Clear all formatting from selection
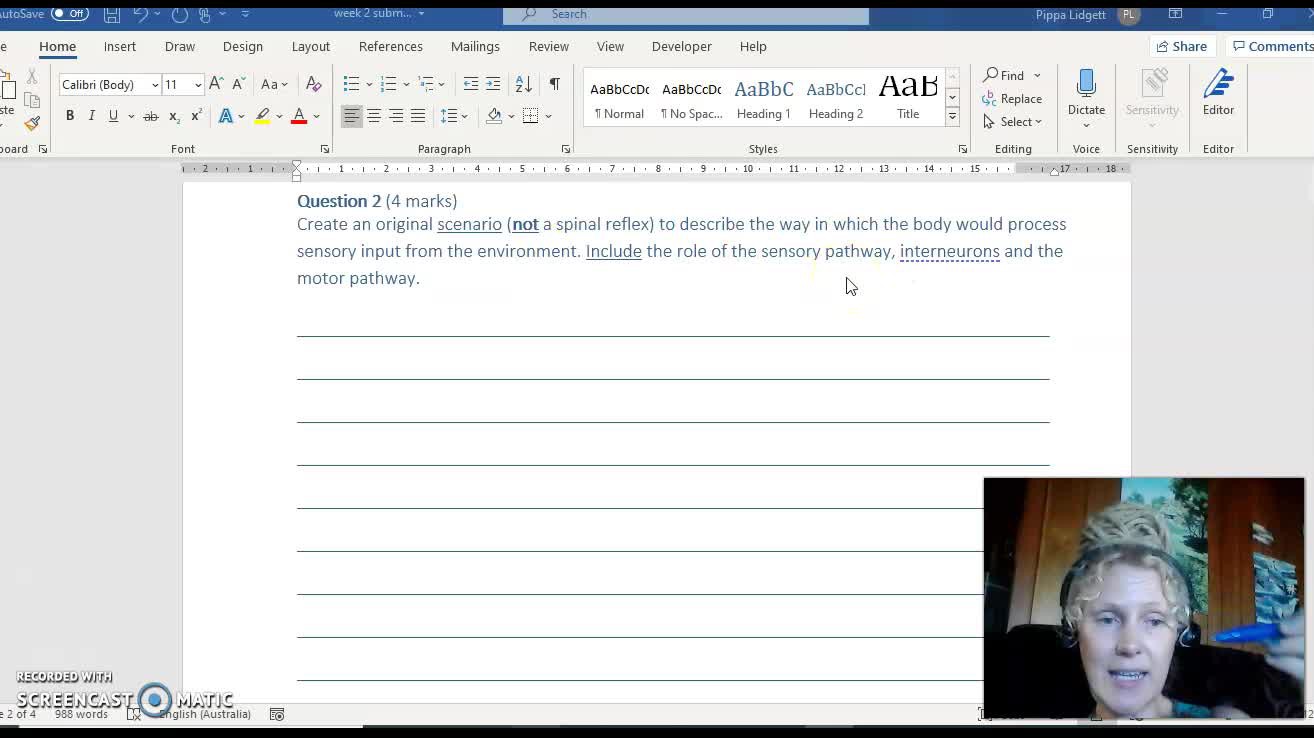Screen dimensions: 1314x738 point(313,84)
